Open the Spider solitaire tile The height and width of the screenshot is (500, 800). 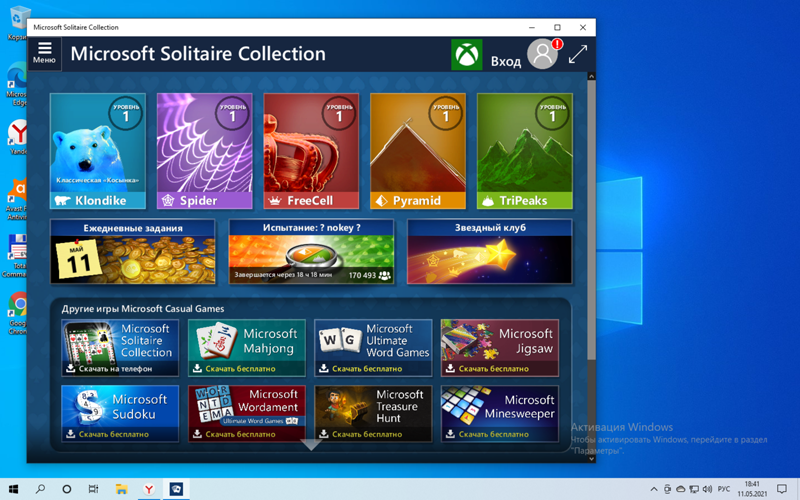tap(205, 150)
